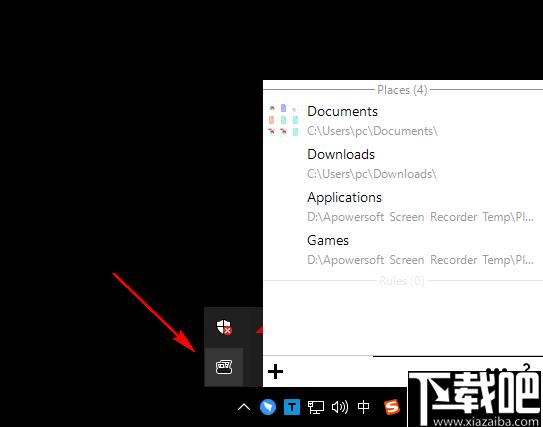Expand hidden tray icons chevron
The width and height of the screenshot is (543, 427).
(x=244, y=407)
